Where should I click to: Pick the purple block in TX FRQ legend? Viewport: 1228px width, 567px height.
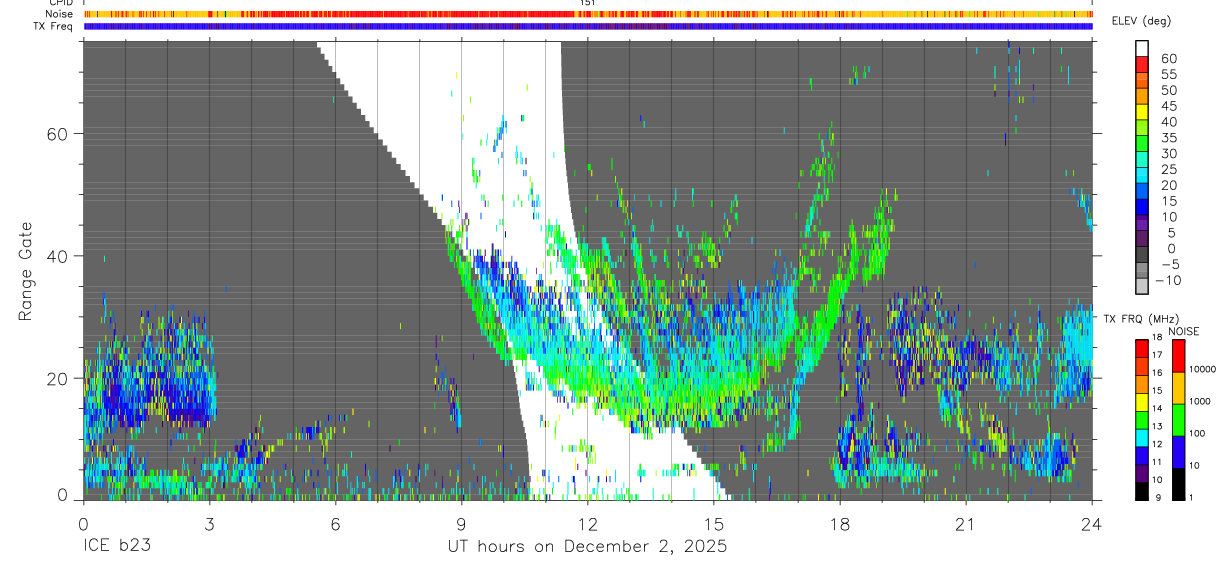click(x=1142, y=474)
